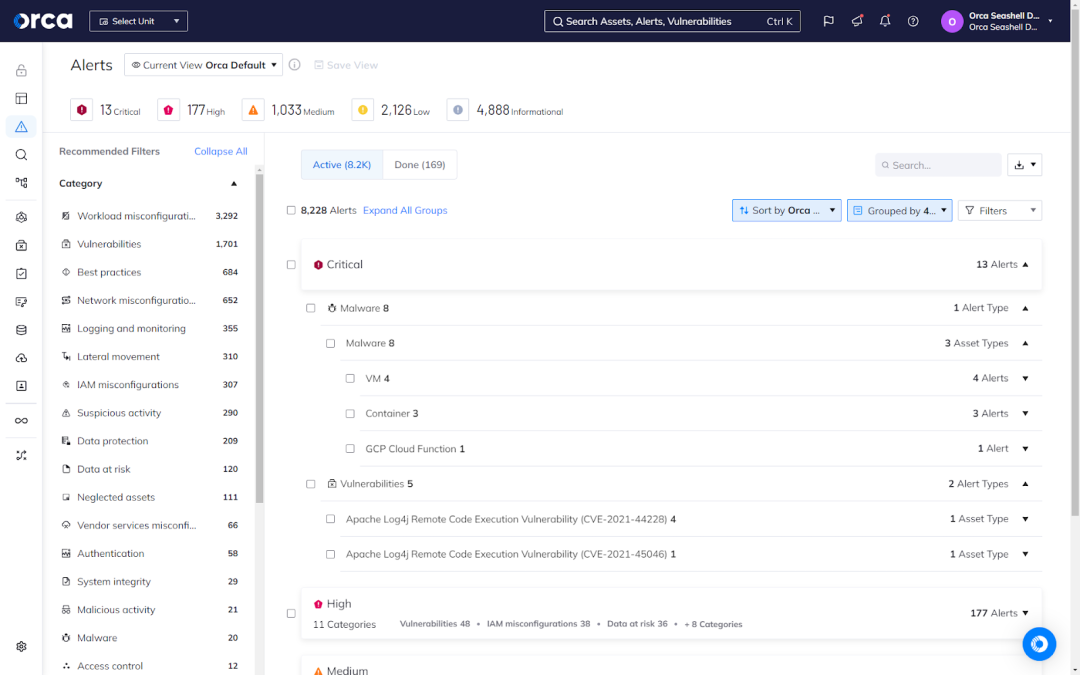Click the Medium severity count icon
This screenshot has width=1080, height=675.
(x=253, y=110)
